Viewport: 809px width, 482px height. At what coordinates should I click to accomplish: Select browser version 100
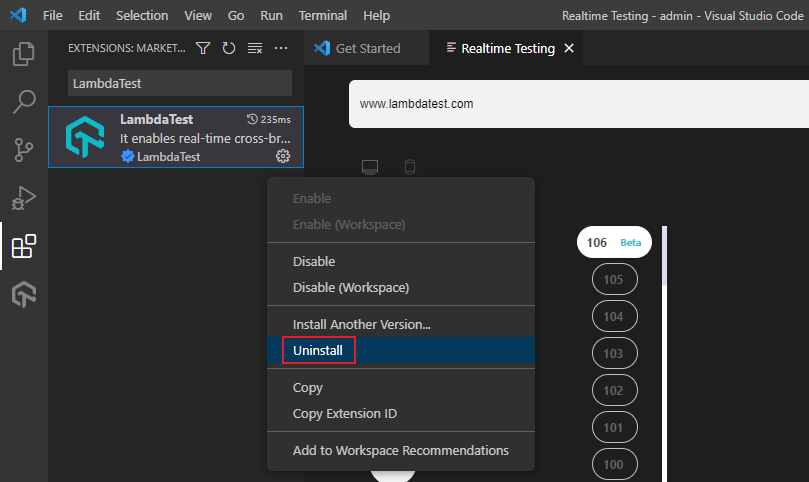[x=614, y=464]
